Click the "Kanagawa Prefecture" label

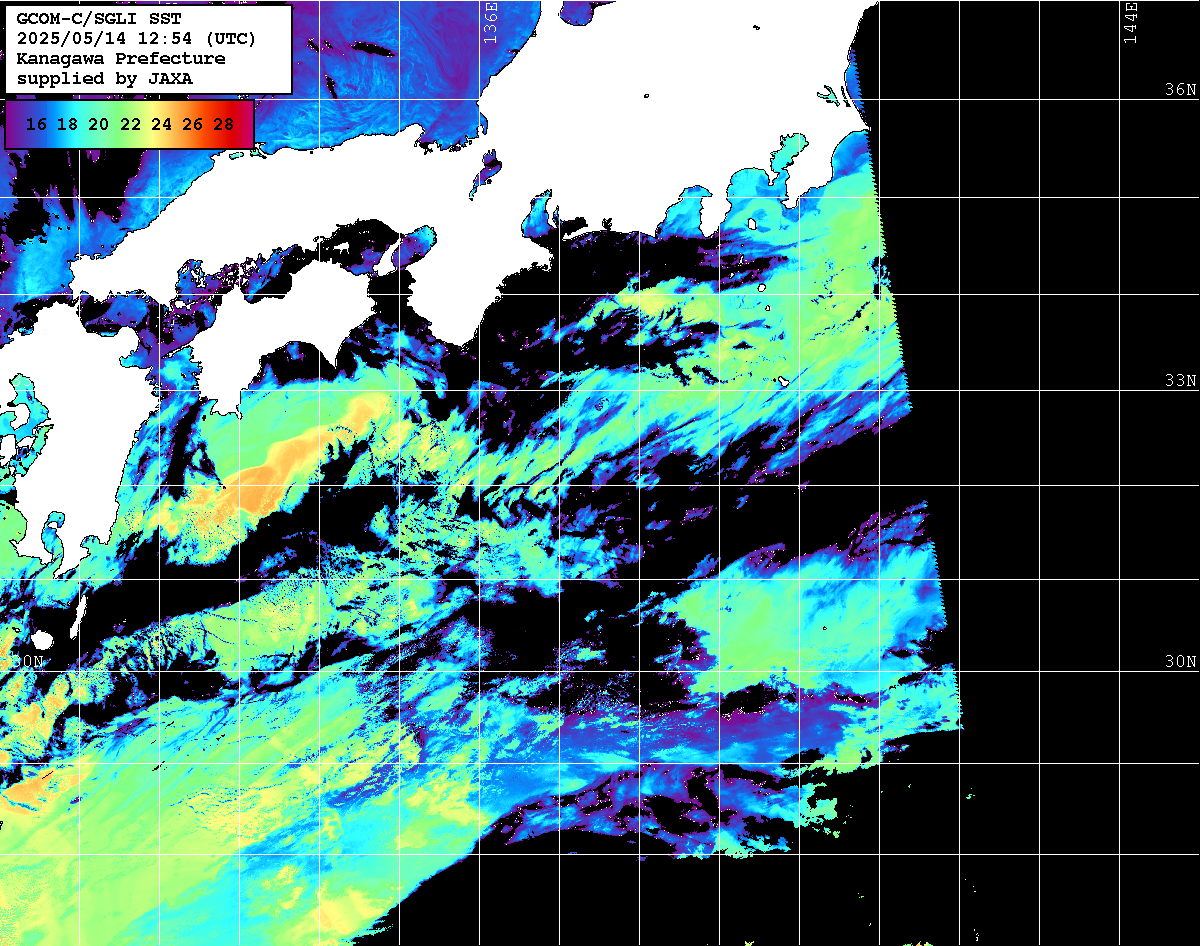[x=121, y=58]
